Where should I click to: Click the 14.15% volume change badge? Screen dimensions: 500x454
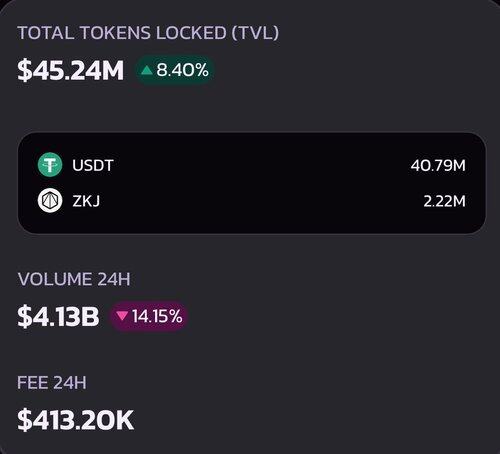149,316
